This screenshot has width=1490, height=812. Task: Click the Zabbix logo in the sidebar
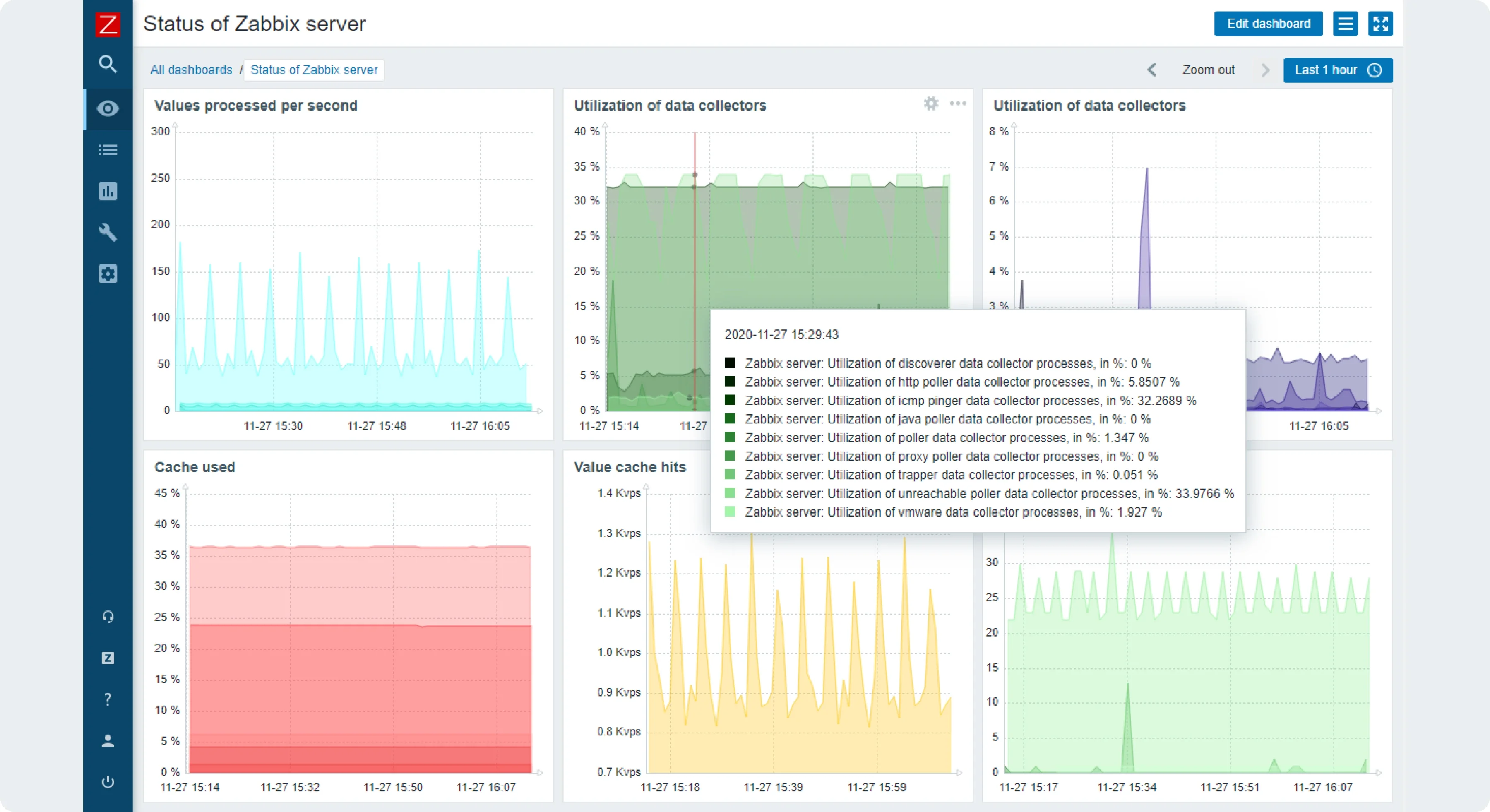point(108,24)
